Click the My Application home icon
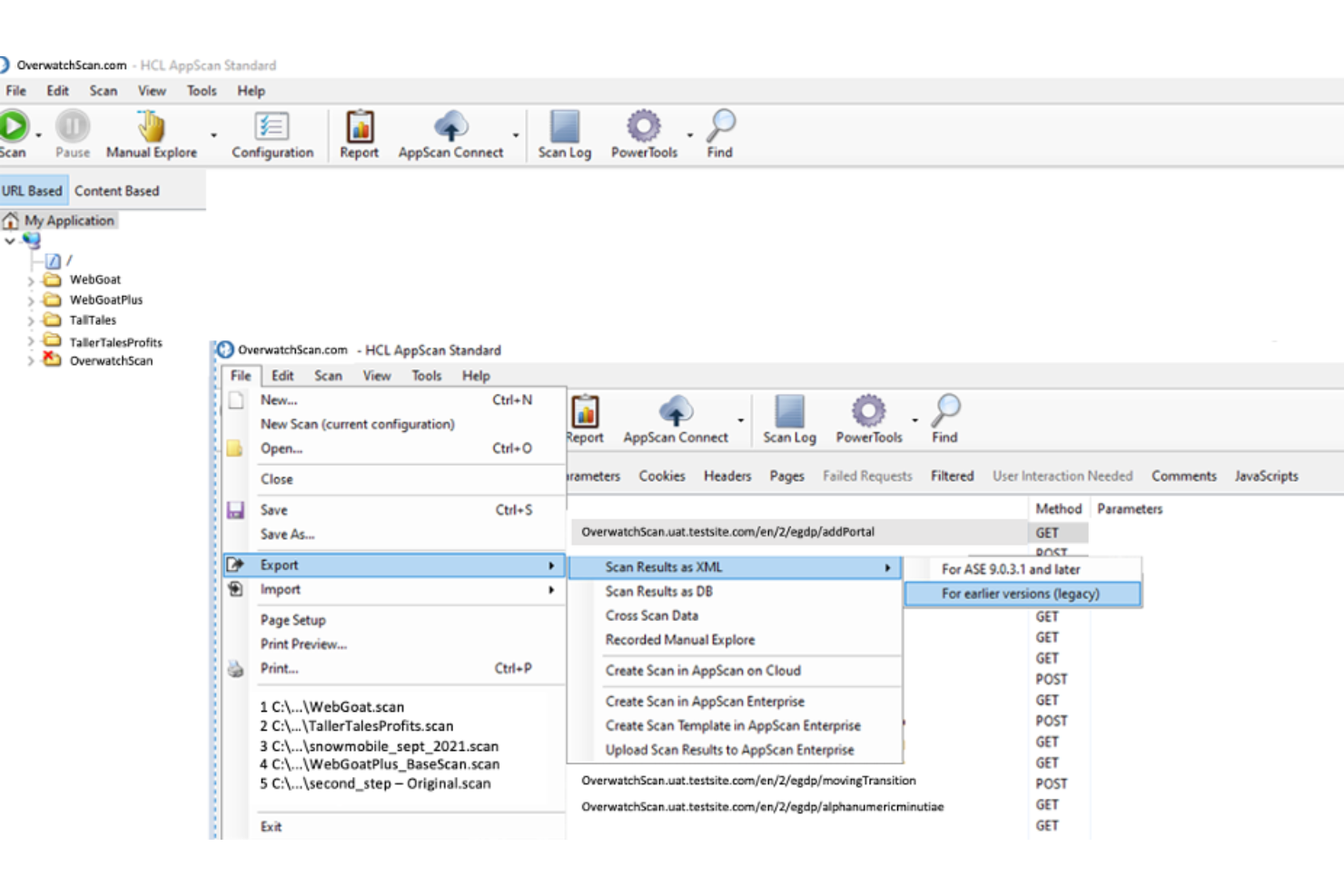 (x=11, y=221)
